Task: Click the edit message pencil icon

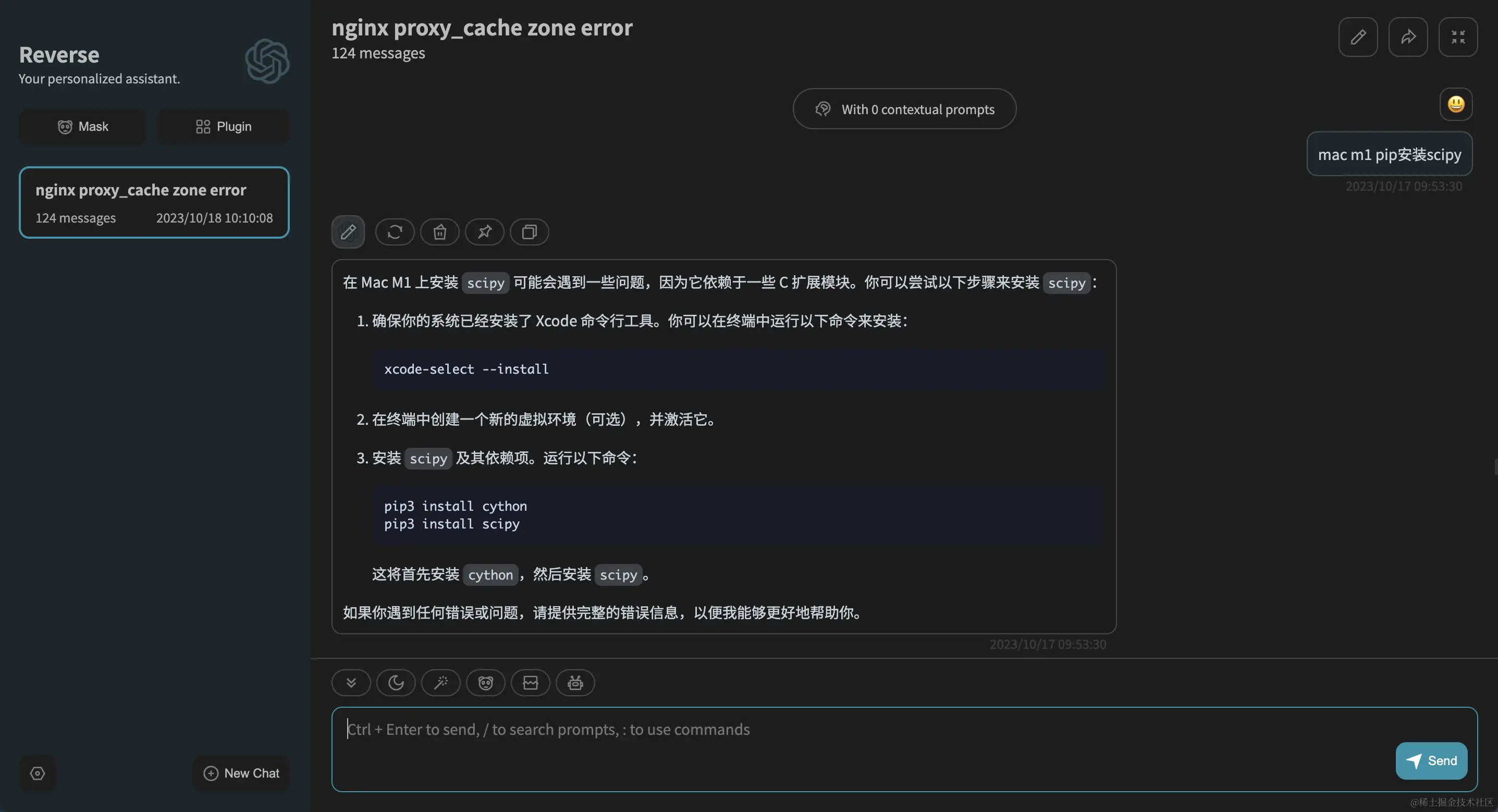Action: click(348, 232)
